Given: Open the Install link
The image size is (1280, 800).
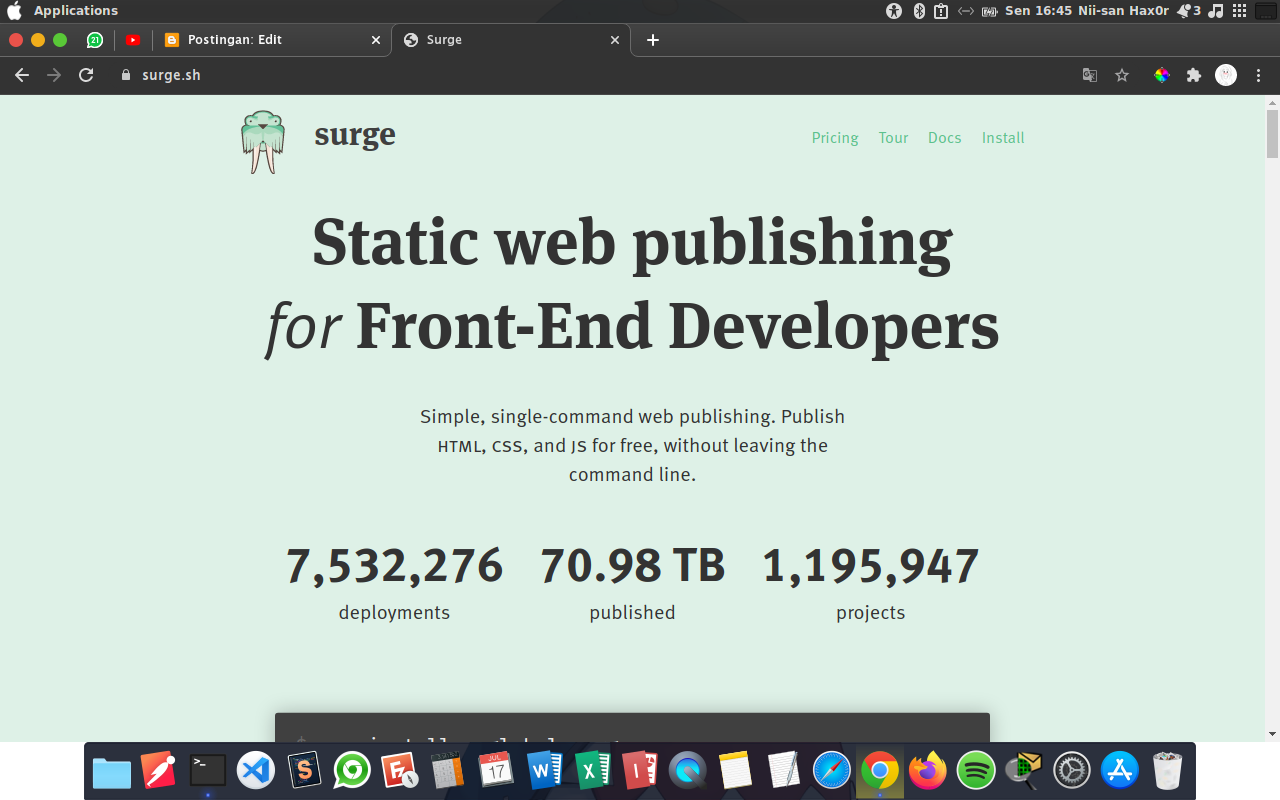Looking at the screenshot, I should [1003, 138].
